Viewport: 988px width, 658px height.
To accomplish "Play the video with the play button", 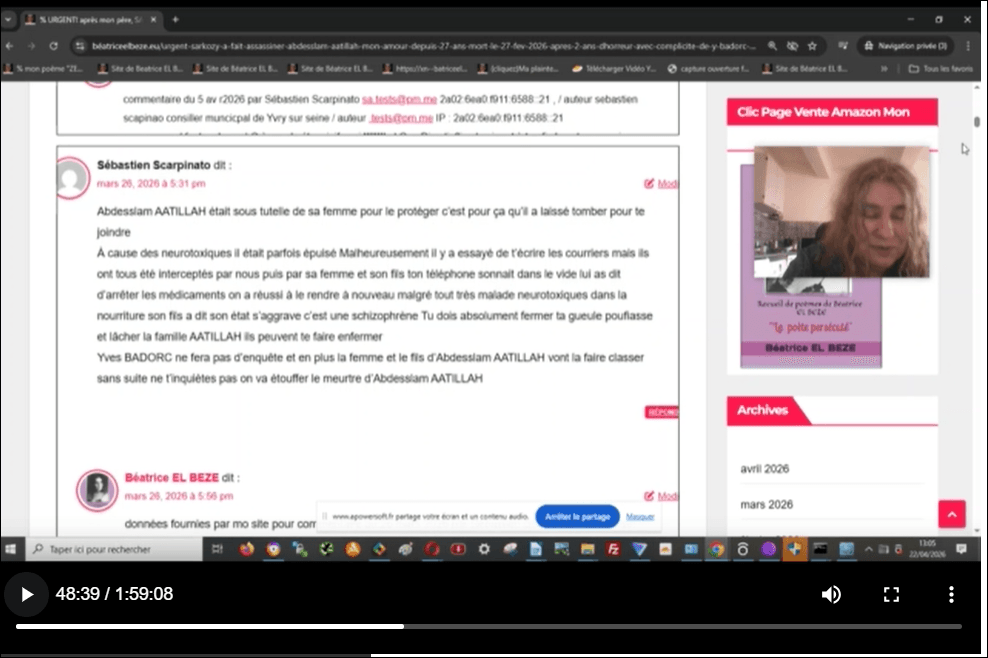I will (26, 594).
